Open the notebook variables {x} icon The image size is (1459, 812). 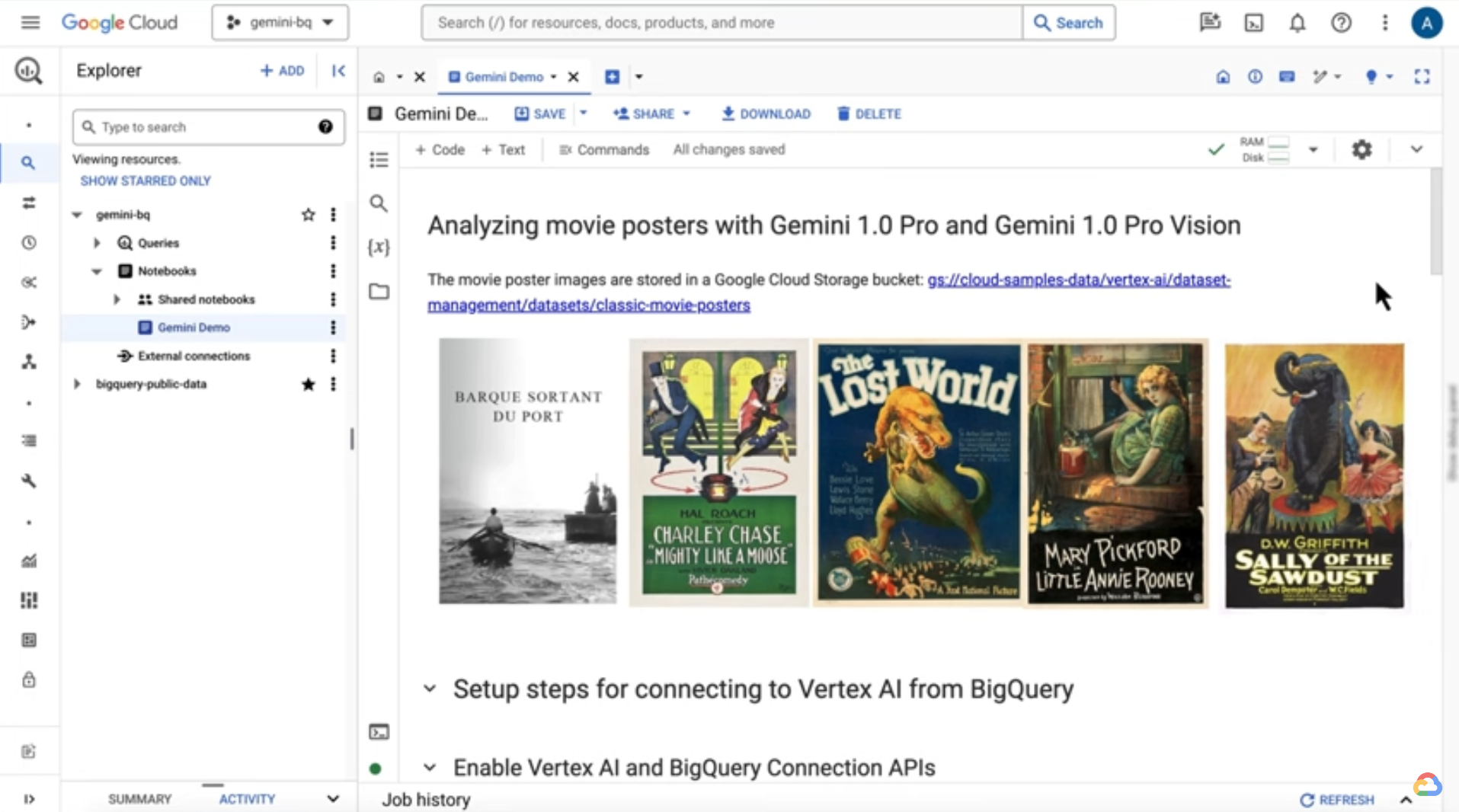click(x=379, y=247)
